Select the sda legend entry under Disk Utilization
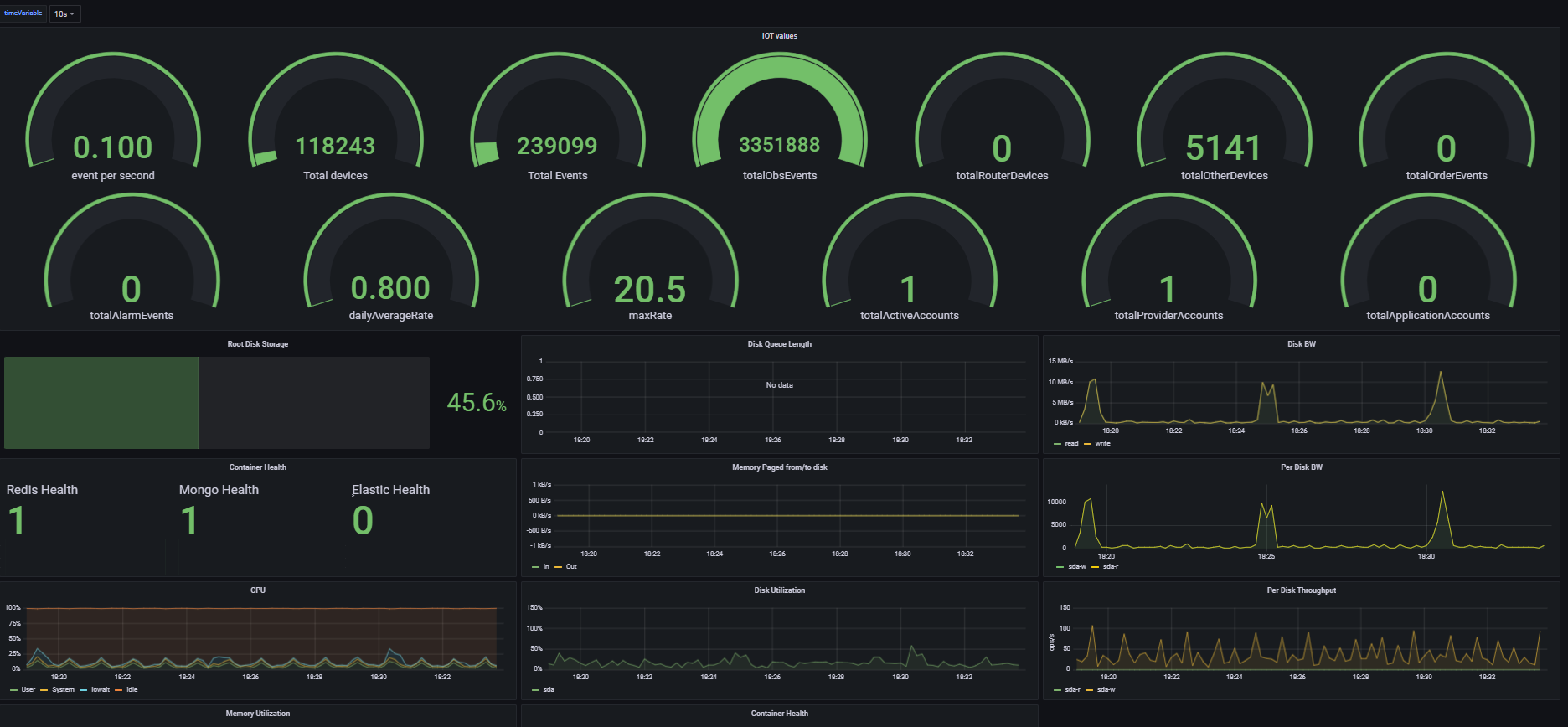 coord(549,690)
